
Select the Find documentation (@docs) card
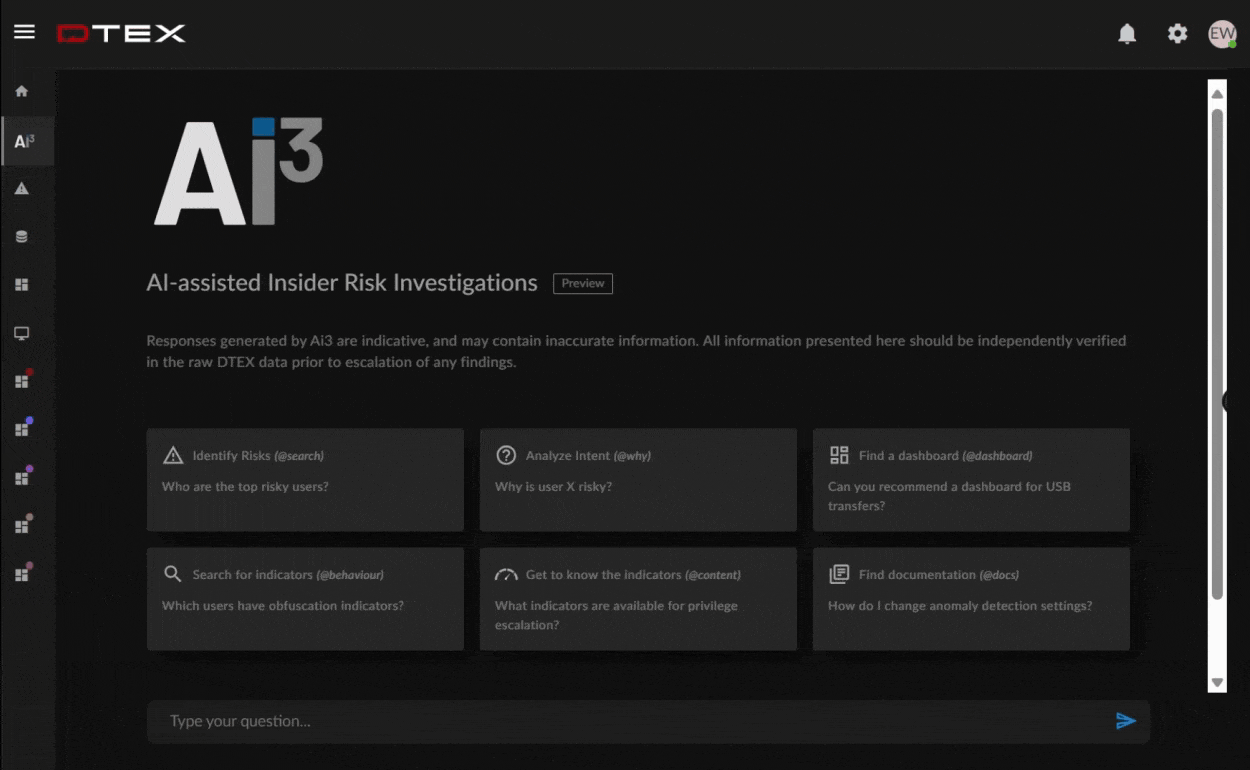click(971, 598)
